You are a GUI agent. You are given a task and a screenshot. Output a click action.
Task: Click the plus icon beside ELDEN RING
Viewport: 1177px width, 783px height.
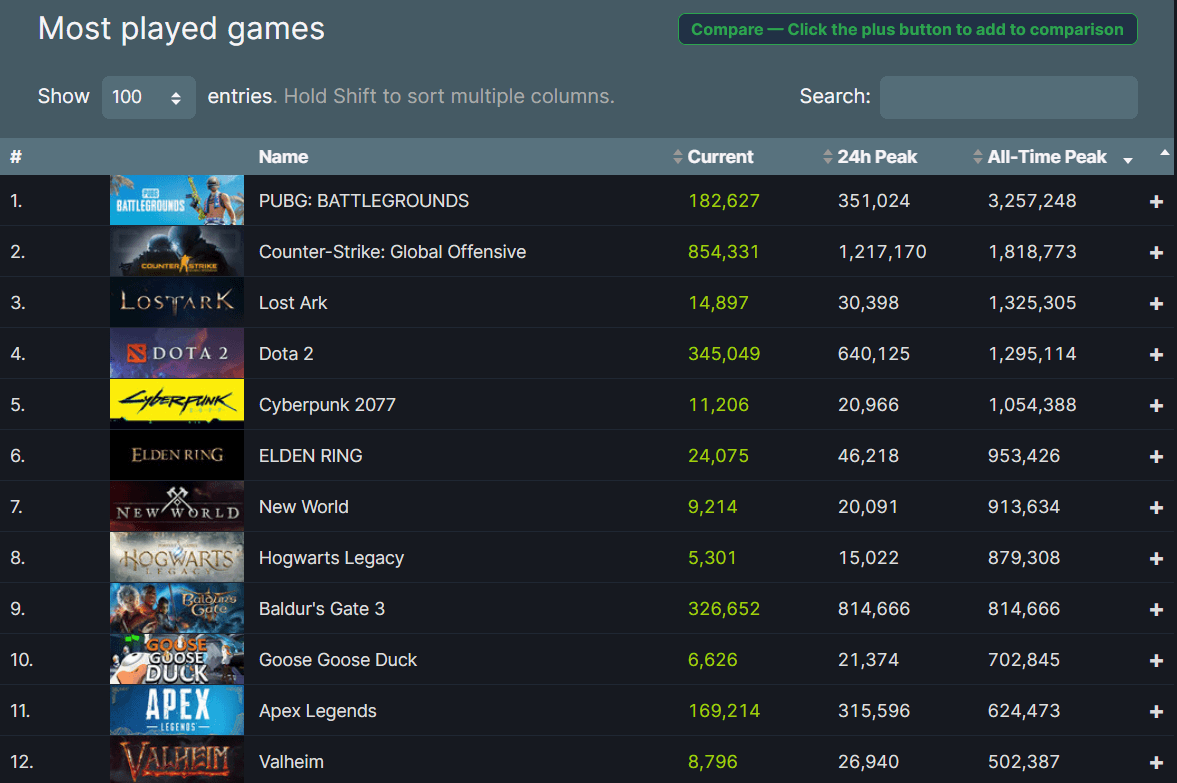pyautogui.click(x=1156, y=456)
